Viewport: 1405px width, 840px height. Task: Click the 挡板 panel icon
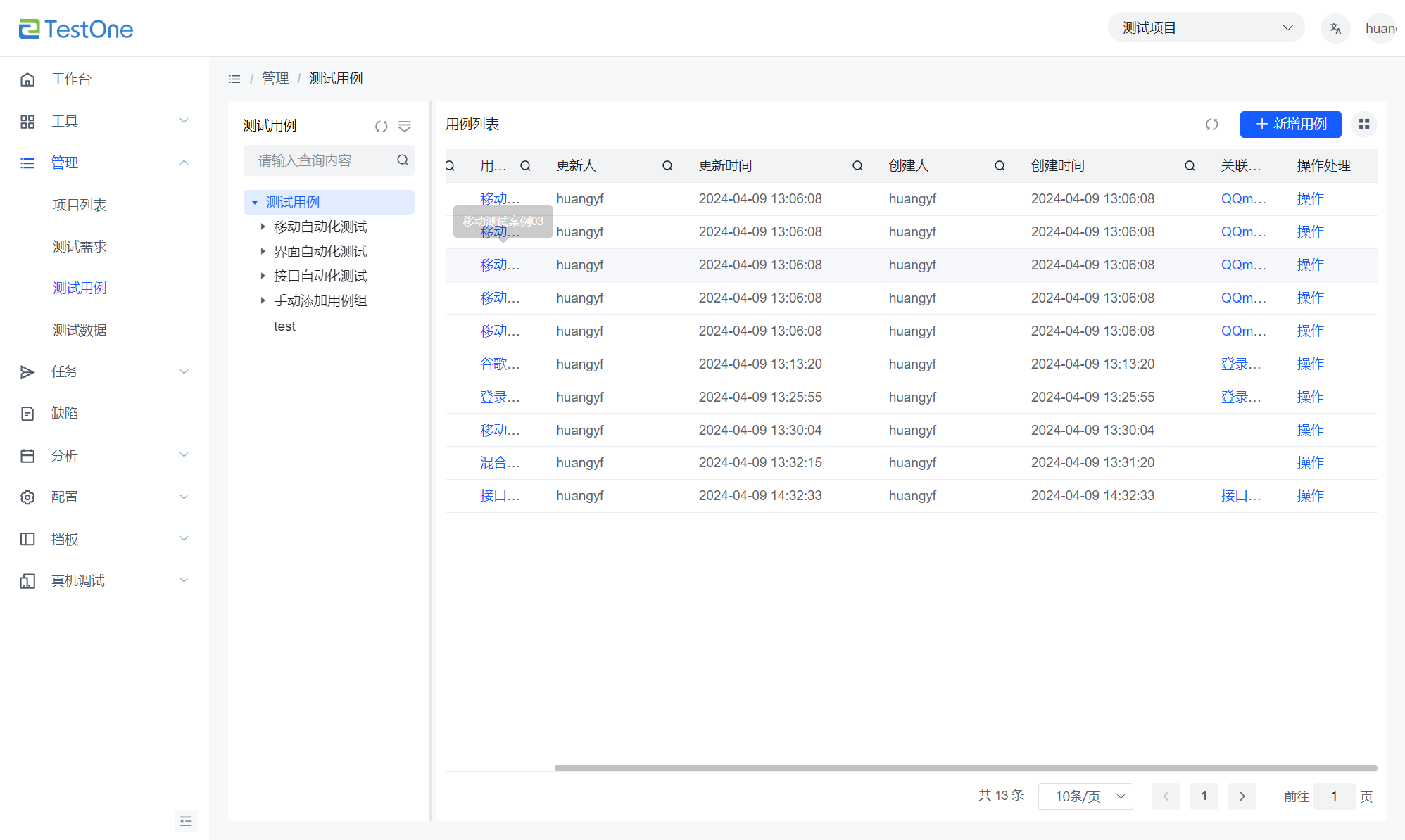[27, 539]
